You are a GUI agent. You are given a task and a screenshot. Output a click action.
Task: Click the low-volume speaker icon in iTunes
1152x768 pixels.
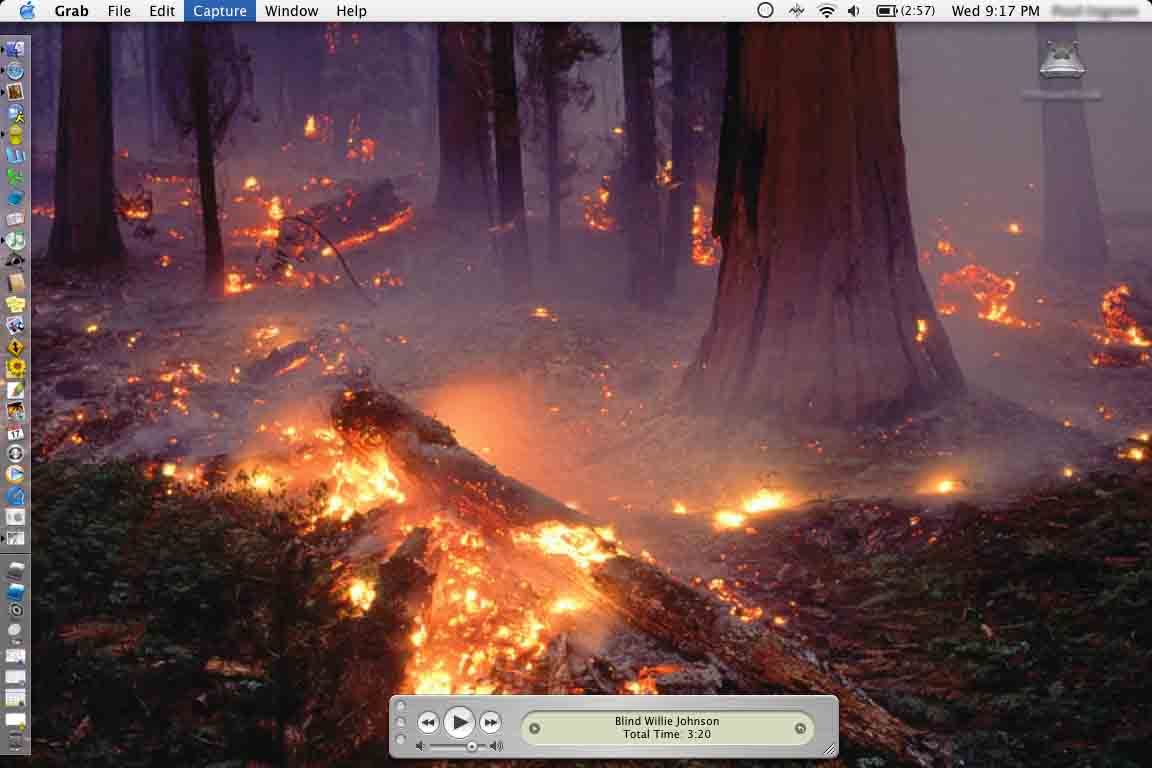421,746
